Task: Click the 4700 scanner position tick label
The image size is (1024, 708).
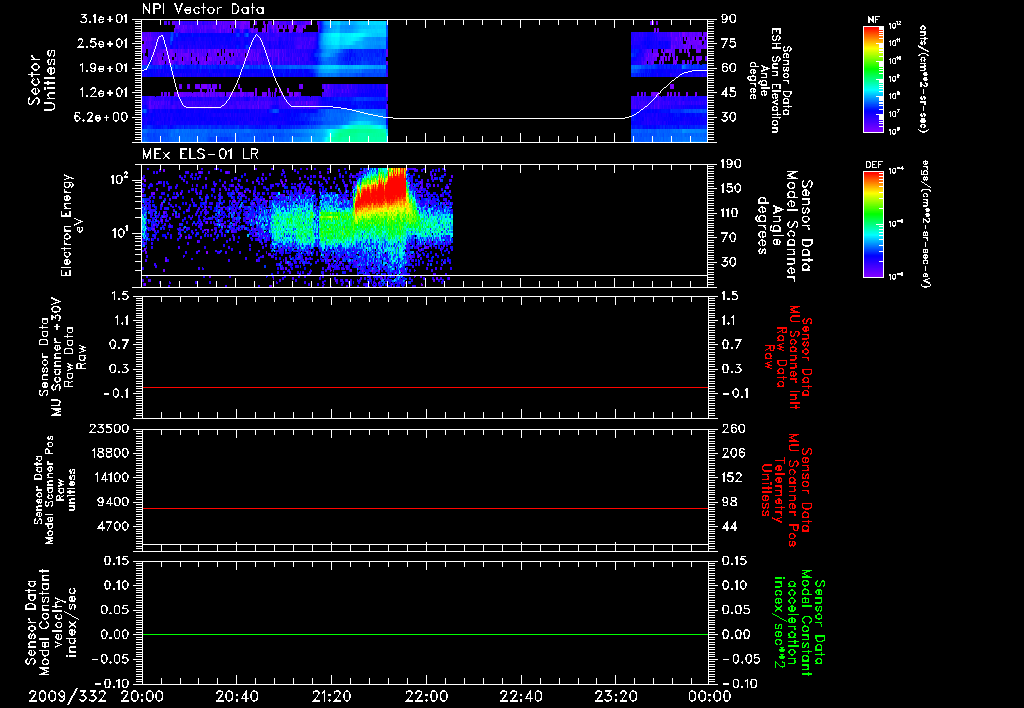Action: click(x=113, y=526)
